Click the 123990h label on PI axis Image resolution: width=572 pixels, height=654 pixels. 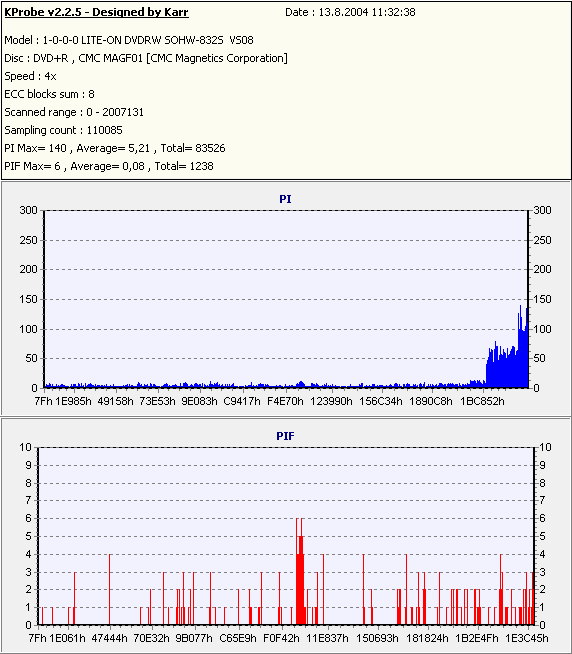pyautogui.click(x=331, y=401)
